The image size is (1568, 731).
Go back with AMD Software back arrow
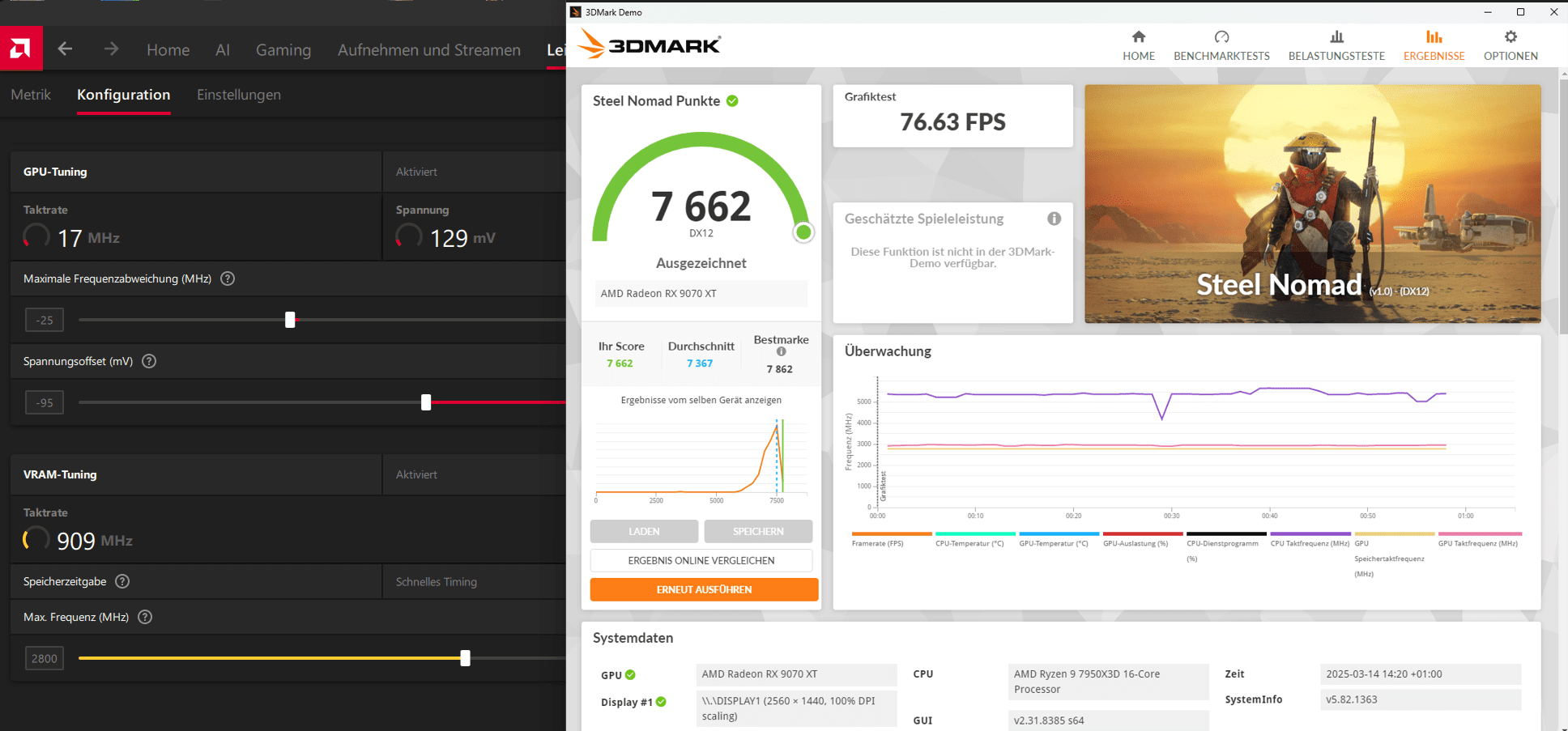click(x=66, y=49)
